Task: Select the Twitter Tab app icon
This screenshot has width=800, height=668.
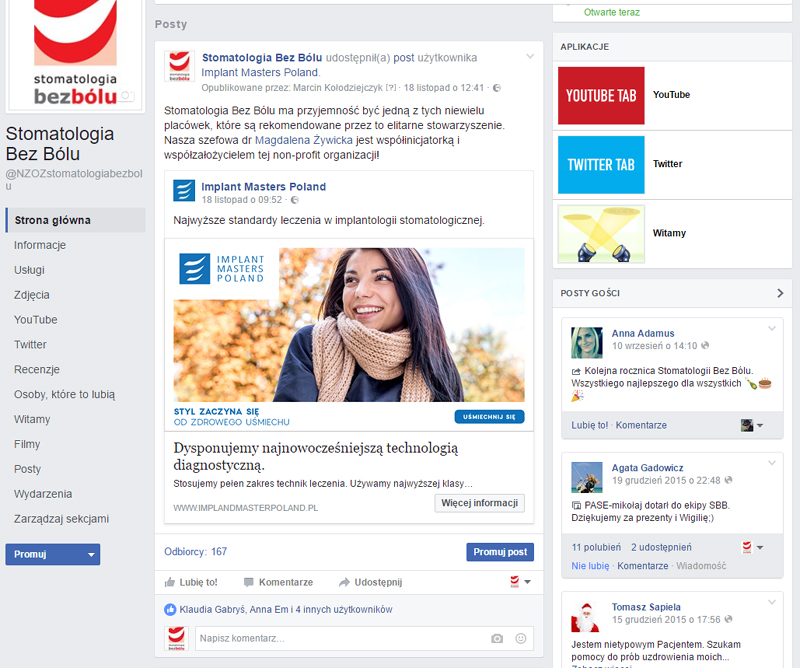Action: pos(600,164)
